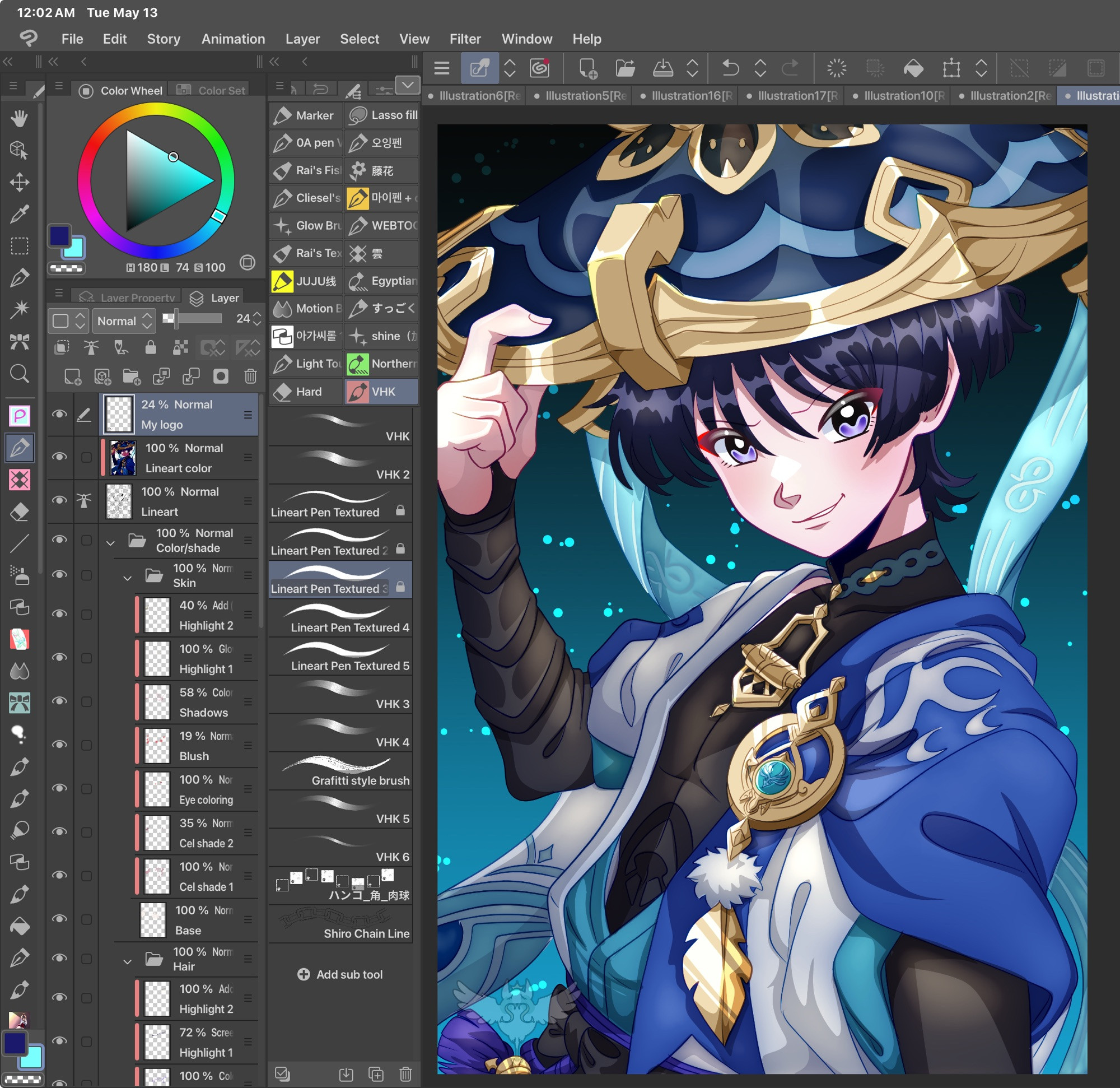The height and width of the screenshot is (1088, 1120).
Task: Select the Lineart Pen Textured 4 sub tool
Action: coord(340,619)
